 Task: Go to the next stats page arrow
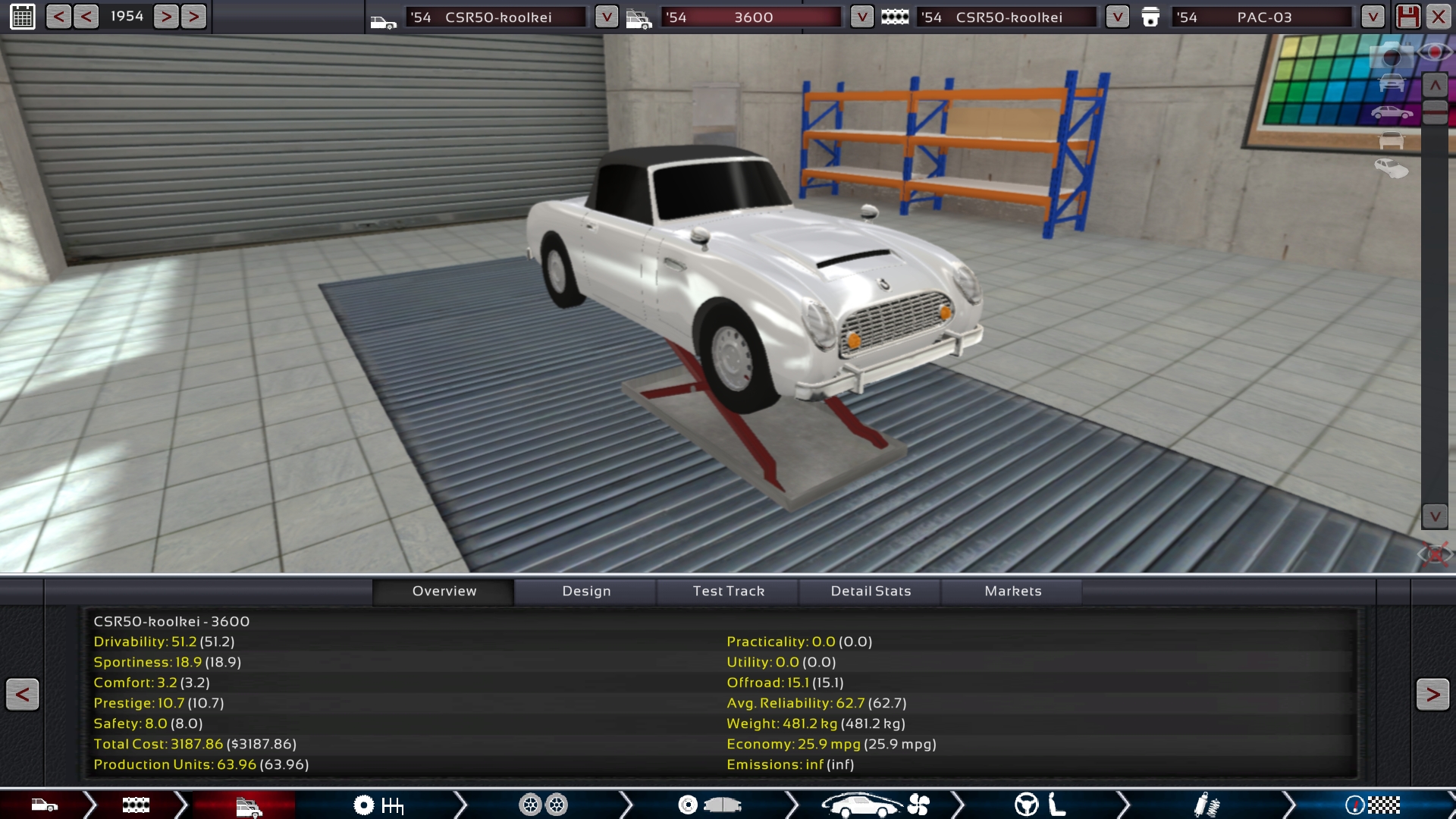coord(1432,694)
